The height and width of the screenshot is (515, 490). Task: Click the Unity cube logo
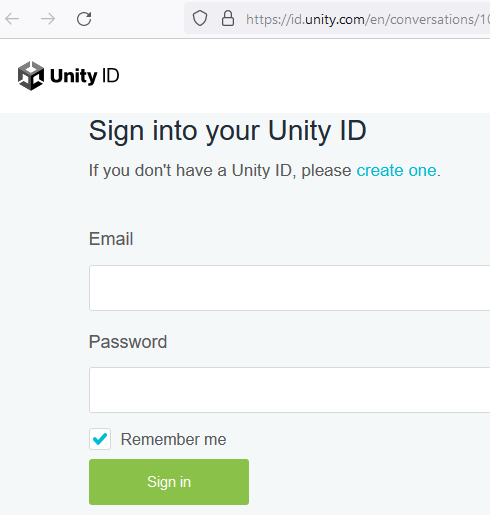click(x=31, y=76)
